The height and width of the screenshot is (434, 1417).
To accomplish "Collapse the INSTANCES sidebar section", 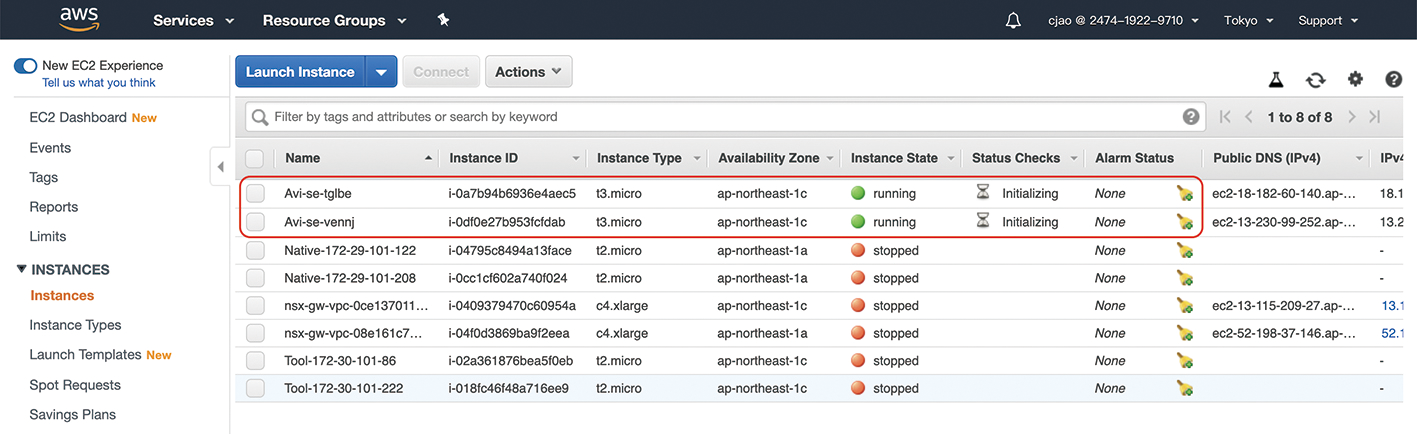I will tap(23, 269).
